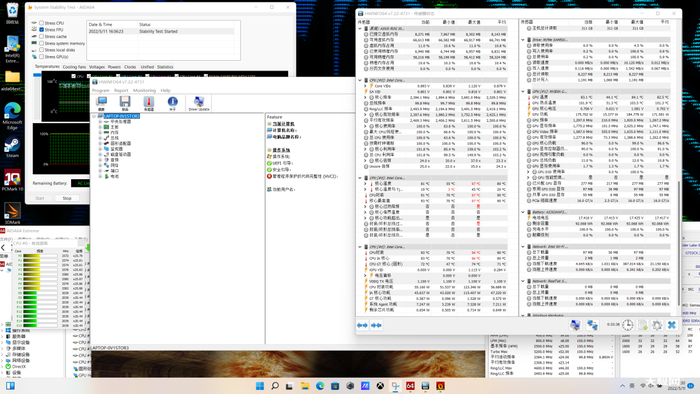This screenshot has height=394, width=700.
Task: Expand 图形适配器 node in HWiNFO tree
Action: coord(100,143)
